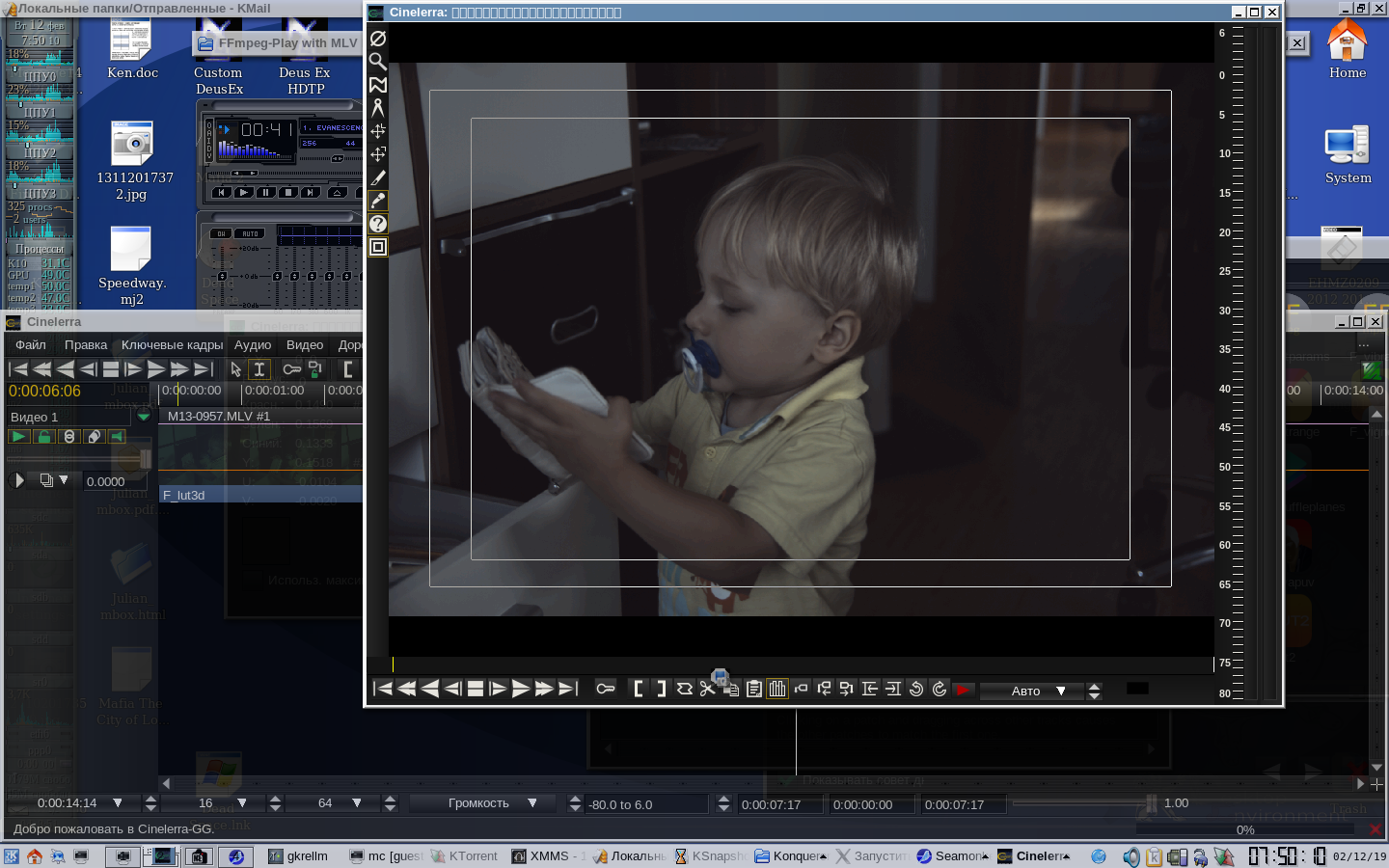The width and height of the screenshot is (1389, 868).
Task: Toggle safe regions display in compositor
Action: 378,247
